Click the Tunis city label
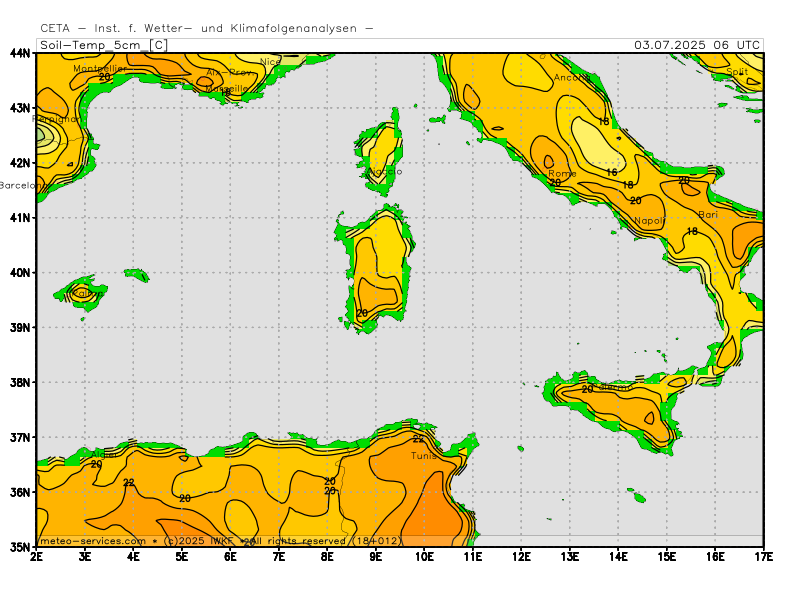 pyautogui.click(x=423, y=456)
